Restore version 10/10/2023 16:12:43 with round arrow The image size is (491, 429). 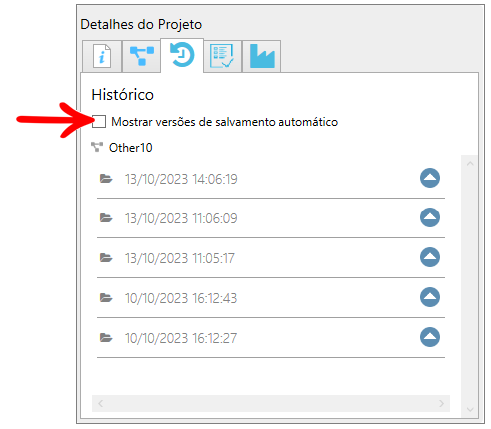tap(430, 297)
